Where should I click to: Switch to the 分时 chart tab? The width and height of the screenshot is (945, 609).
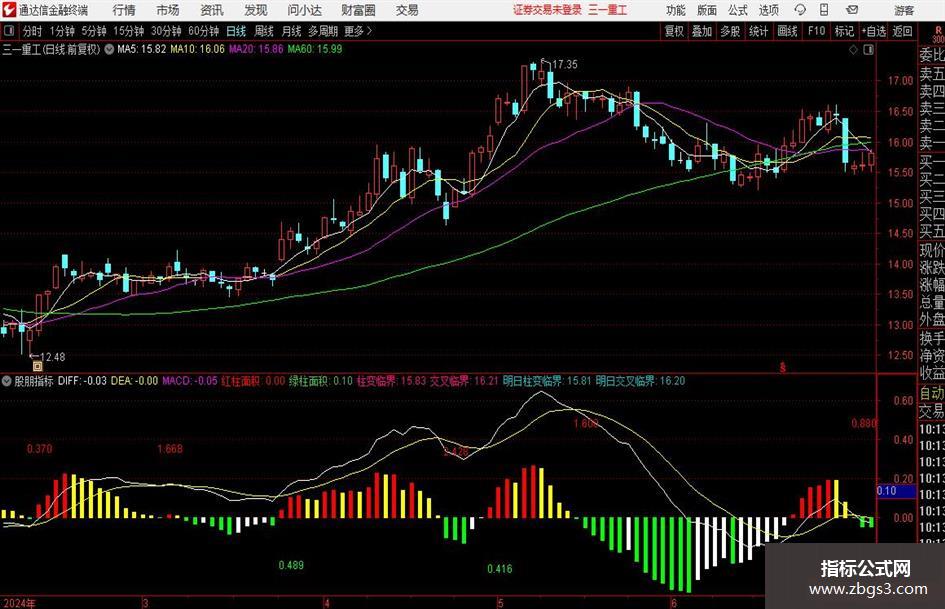point(32,31)
